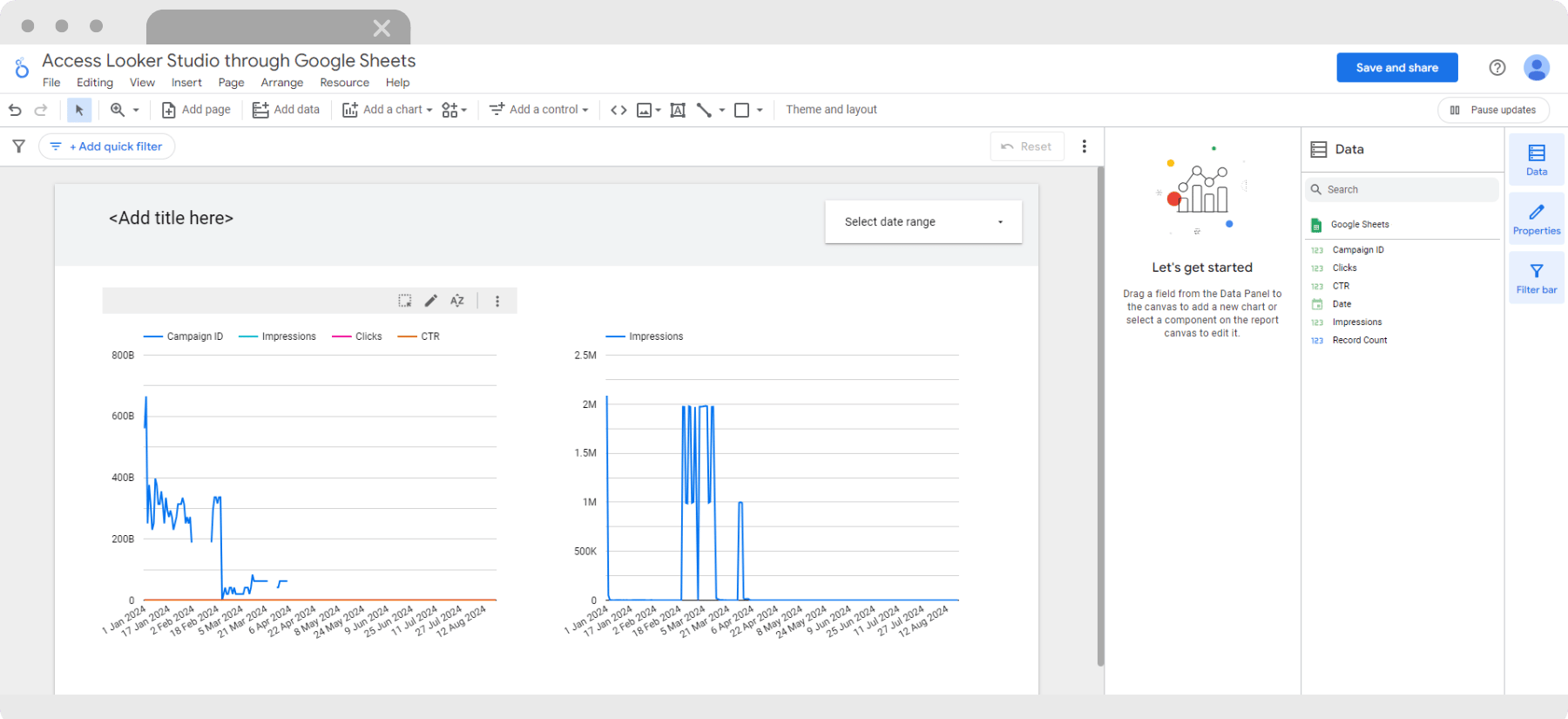Image resolution: width=1568 pixels, height=719 pixels.
Task: Click the Data panel header icon
Action: [x=1319, y=149]
